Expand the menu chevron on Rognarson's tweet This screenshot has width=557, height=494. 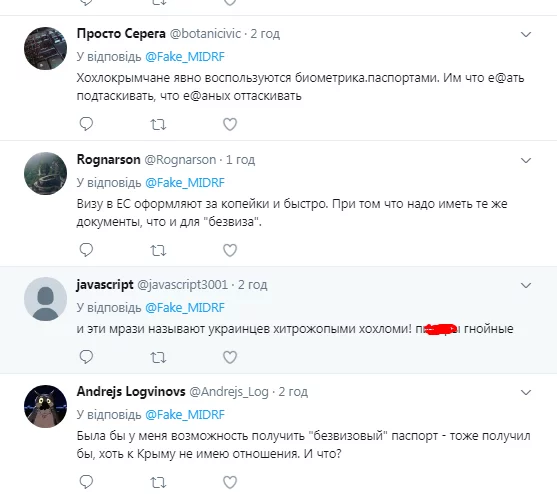point(526,161)
